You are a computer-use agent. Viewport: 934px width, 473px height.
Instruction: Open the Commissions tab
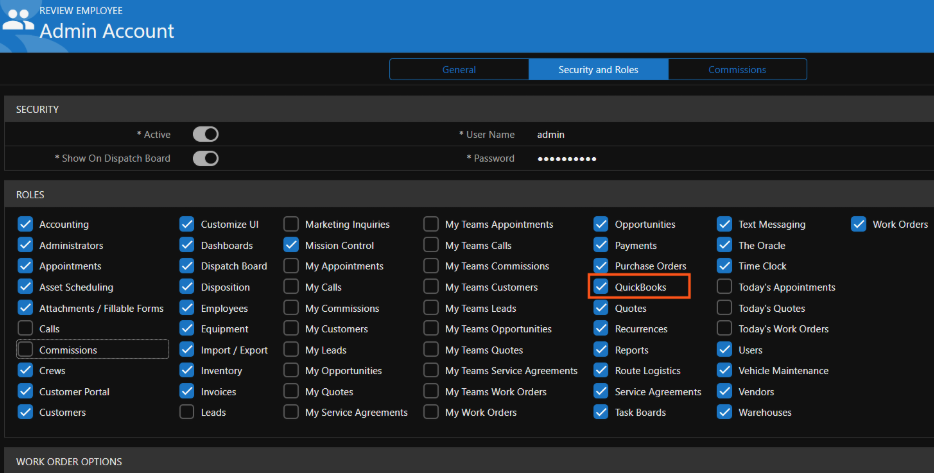tap(737, 70)
